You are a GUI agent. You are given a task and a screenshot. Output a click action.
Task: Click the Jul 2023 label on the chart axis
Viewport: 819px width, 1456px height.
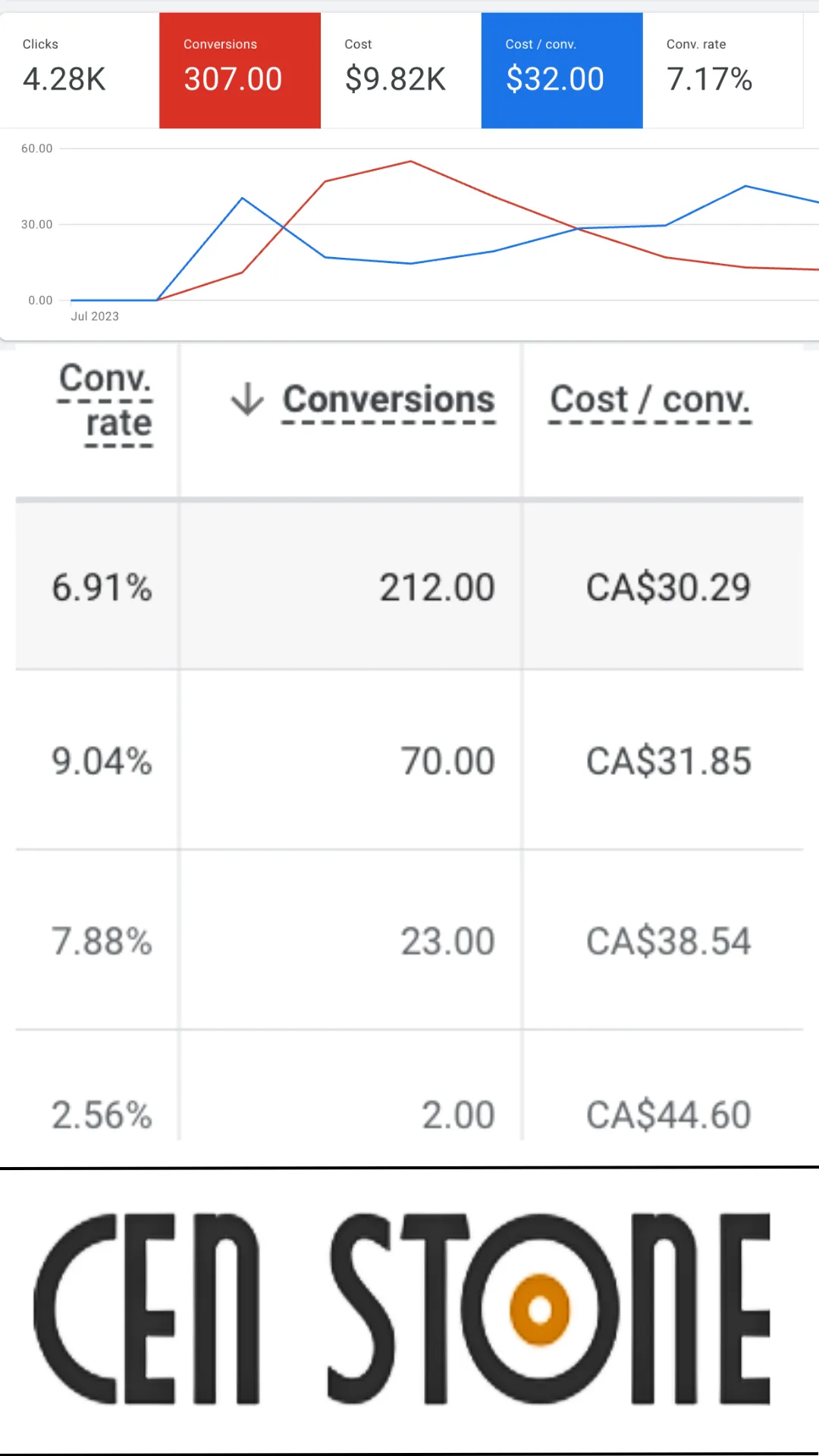pos(95,316)
